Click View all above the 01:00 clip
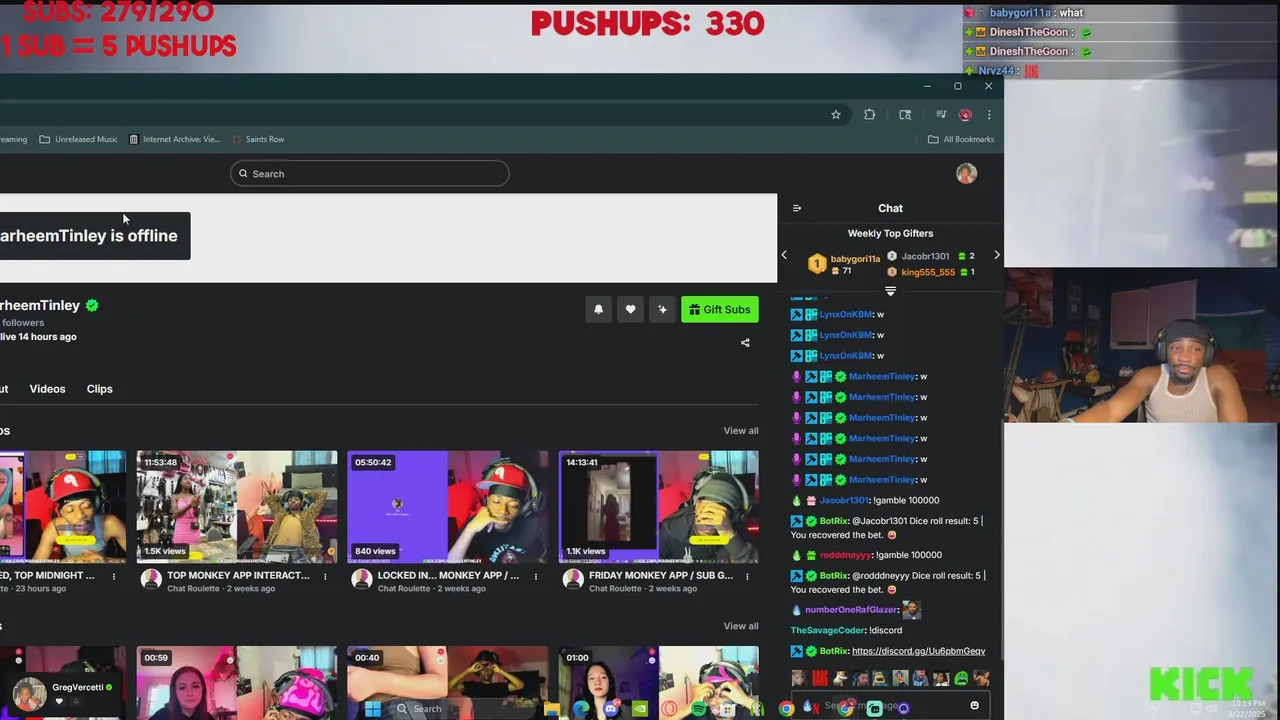The height and width of the screenshot is (720, 1280). 741,626
